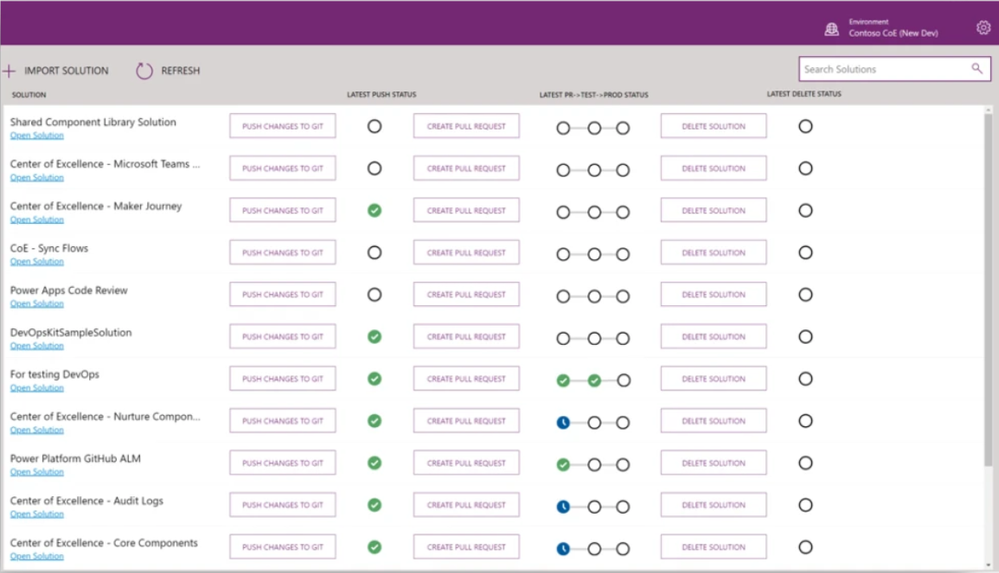Create Pull Request for For testing DevOps
The height and width of the screenshot is (573, 999).
(x=466, y=379)
